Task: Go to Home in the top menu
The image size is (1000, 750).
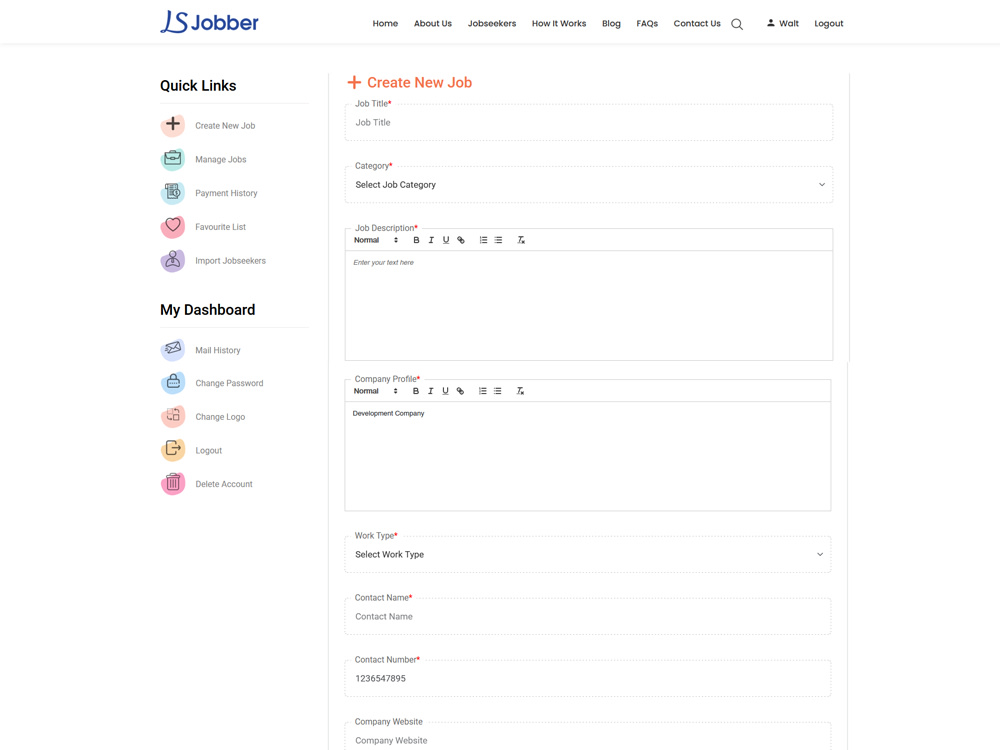Action: (385, 24)
